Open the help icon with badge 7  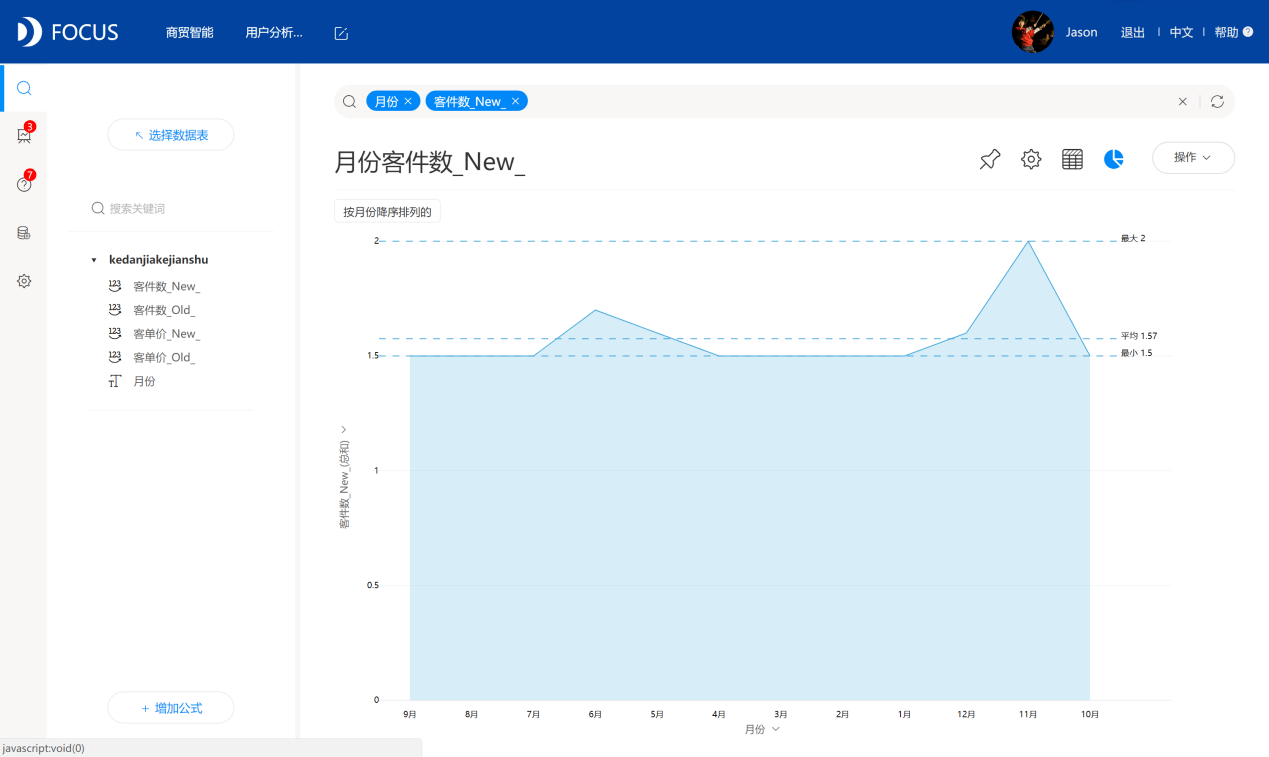pyautogui.click(x=24, y=184)
